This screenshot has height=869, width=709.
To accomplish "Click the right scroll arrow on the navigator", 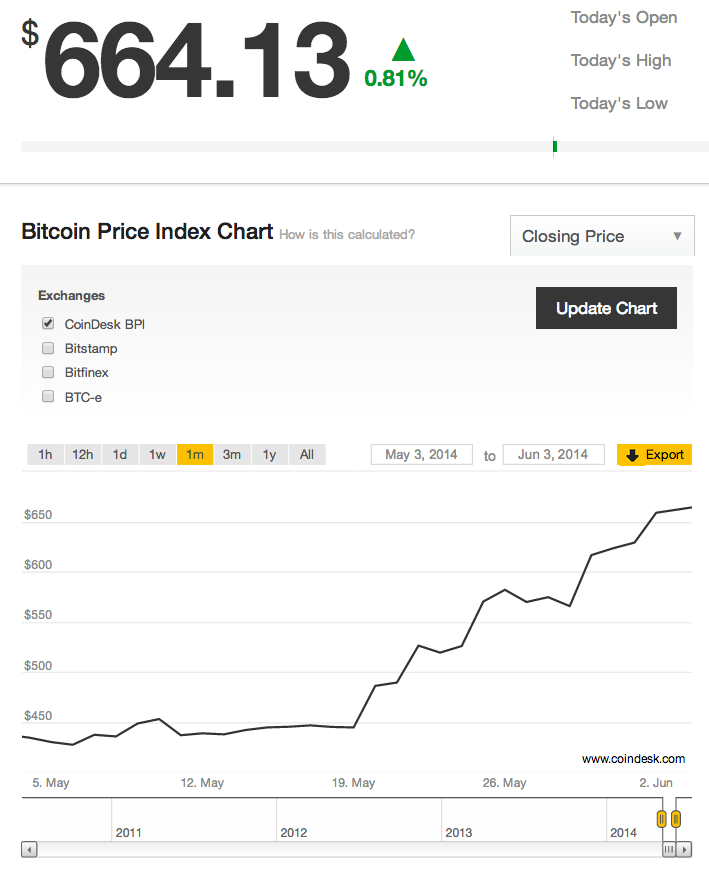I will tap(684, 849).
